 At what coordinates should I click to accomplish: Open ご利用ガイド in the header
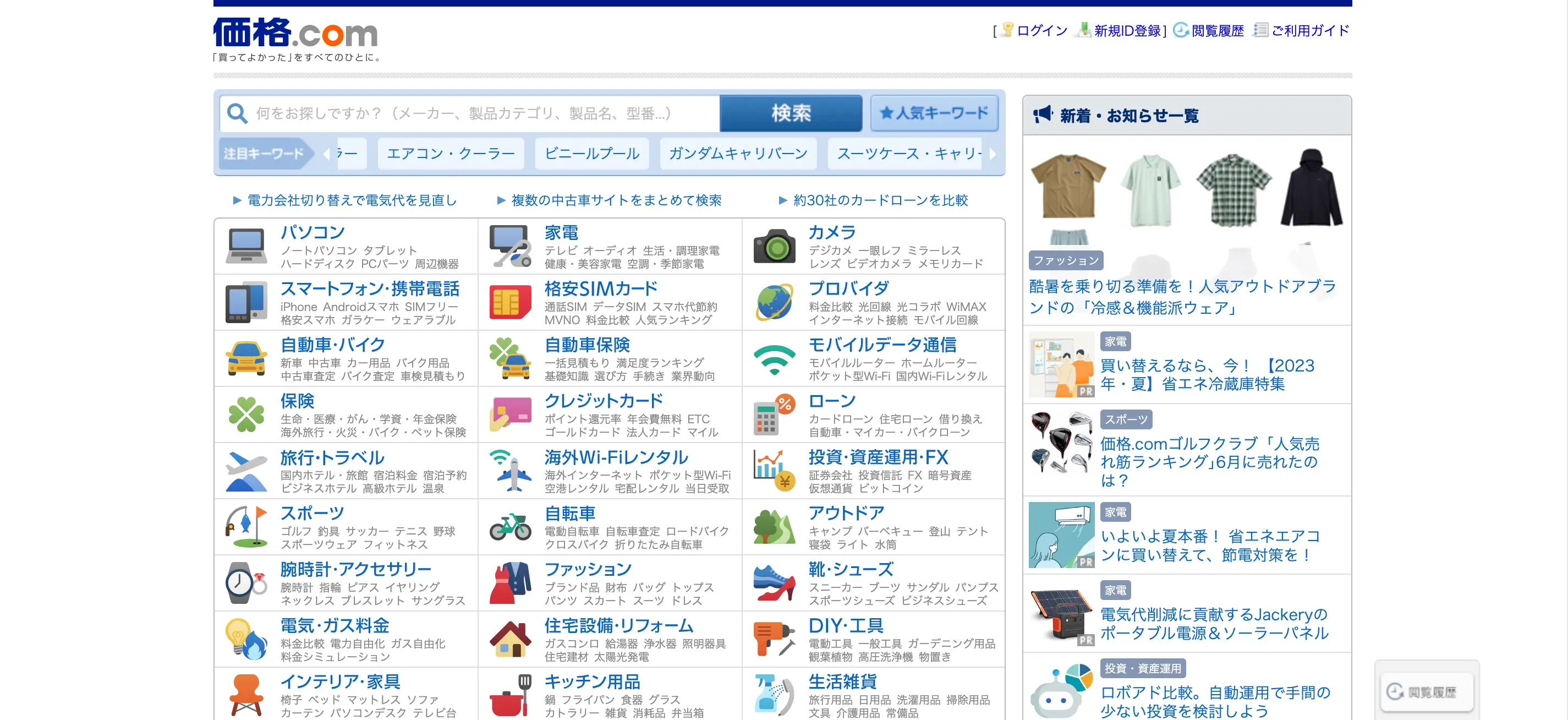[1310, 30]
